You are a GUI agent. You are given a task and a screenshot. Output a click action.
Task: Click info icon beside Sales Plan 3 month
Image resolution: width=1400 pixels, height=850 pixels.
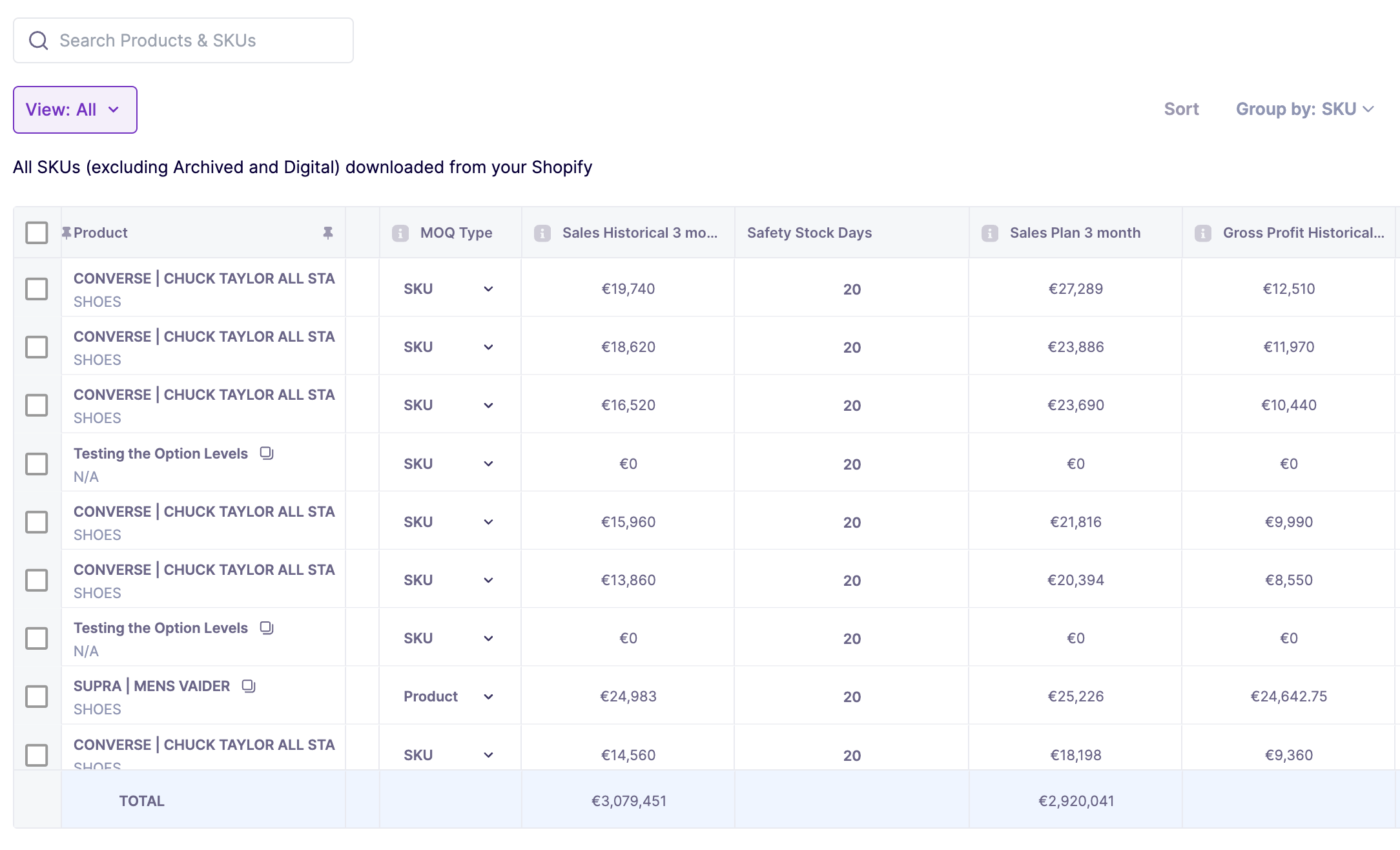990,233
